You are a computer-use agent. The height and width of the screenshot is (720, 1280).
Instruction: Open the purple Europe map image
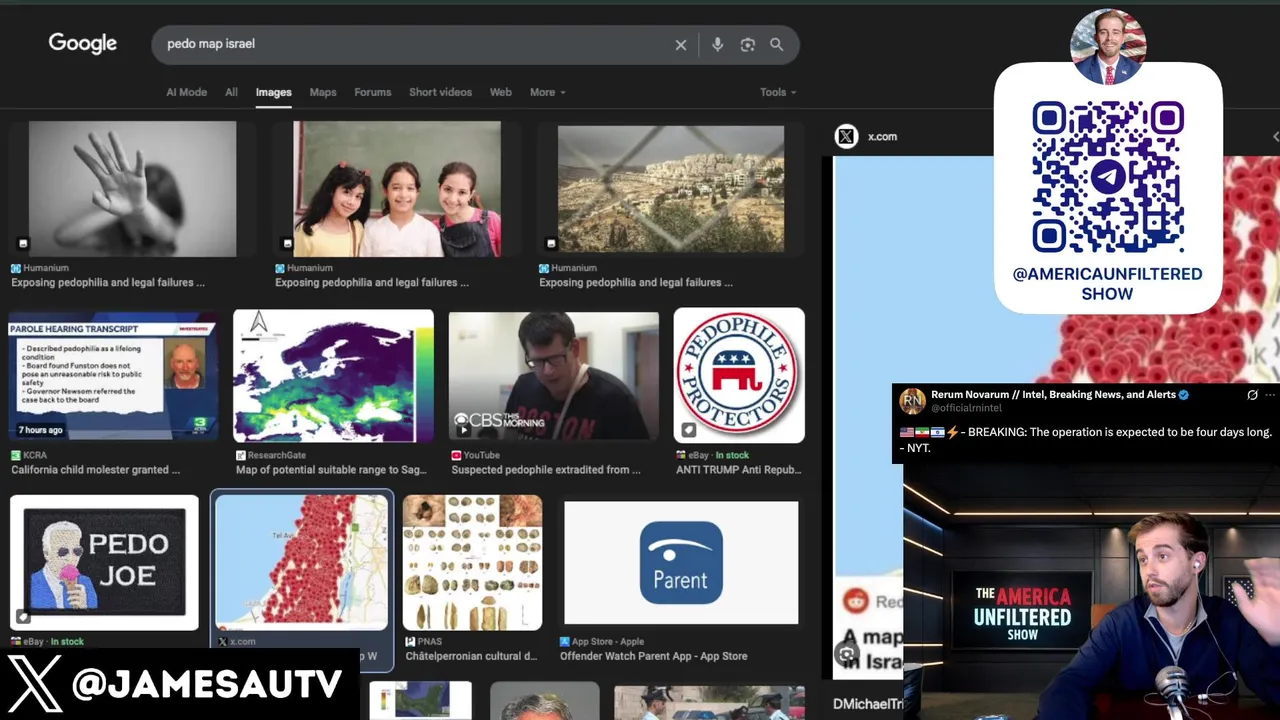[333, 376]
